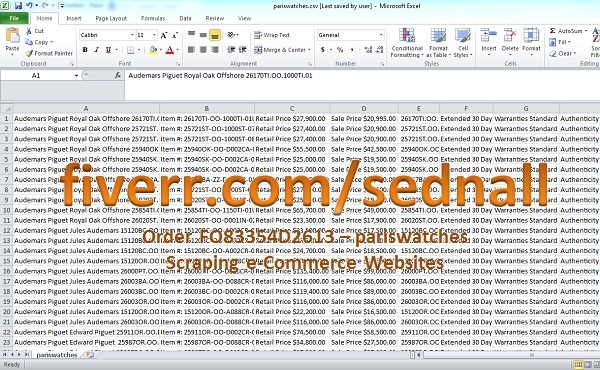
Task: Switch to the Page Layout tab
Action: (111, 18)
